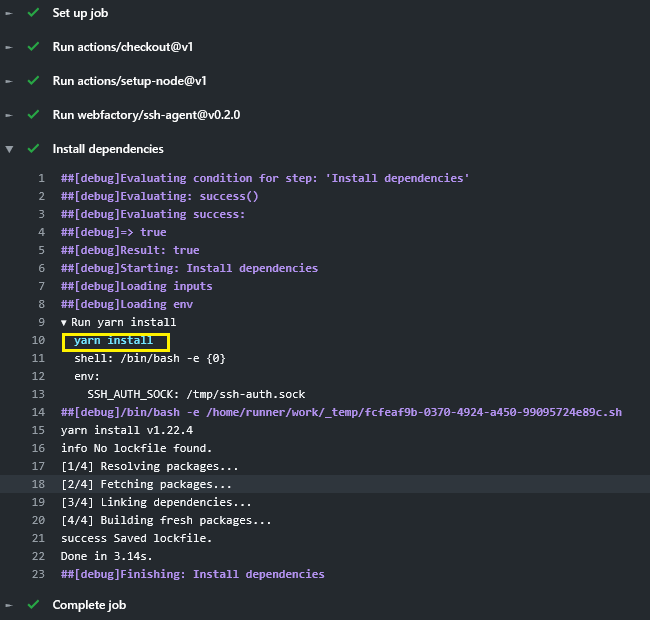650x620 pixels.
Task: Click the 'yarn install' command text
Action: point(114,341)
